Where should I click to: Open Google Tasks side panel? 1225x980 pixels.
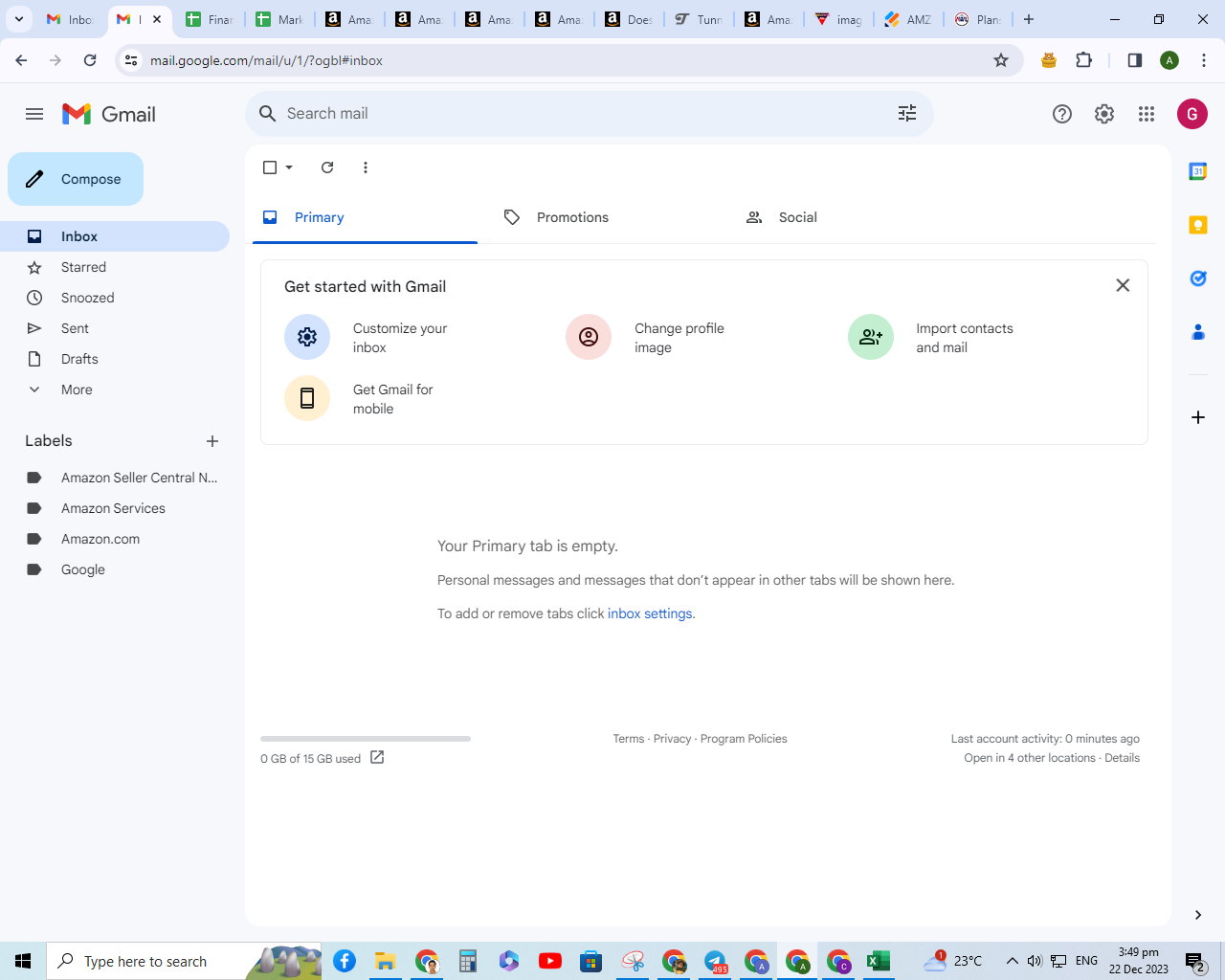[1198, 278]
